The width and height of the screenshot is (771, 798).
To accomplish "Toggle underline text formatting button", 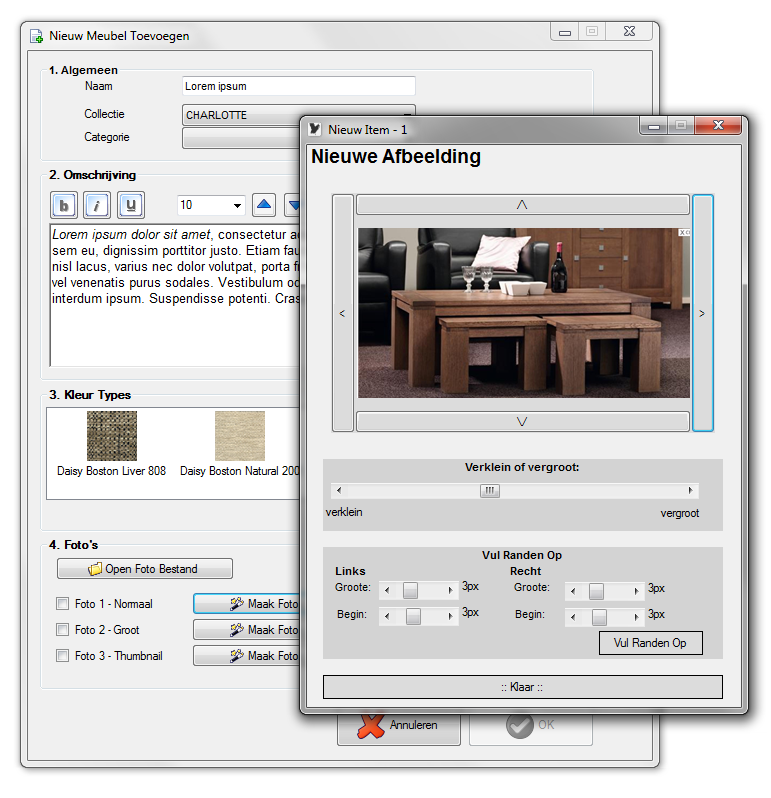I will pyautogui.click(x=131, y=205).
